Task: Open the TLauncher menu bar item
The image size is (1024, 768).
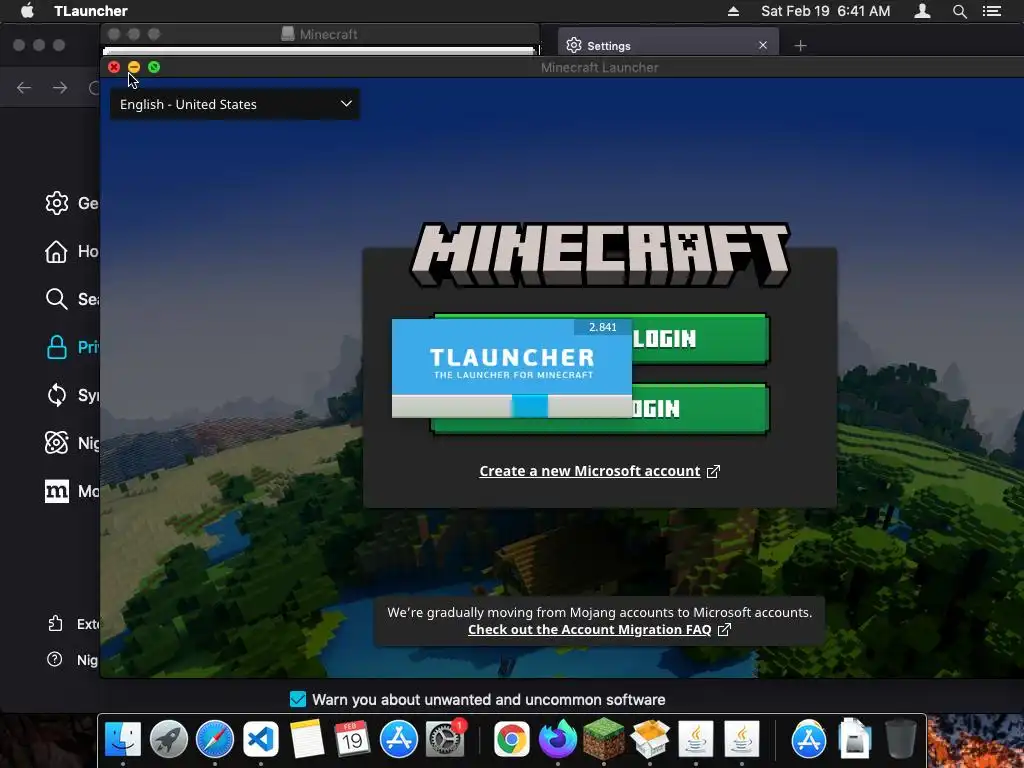Action: [91, 11]
